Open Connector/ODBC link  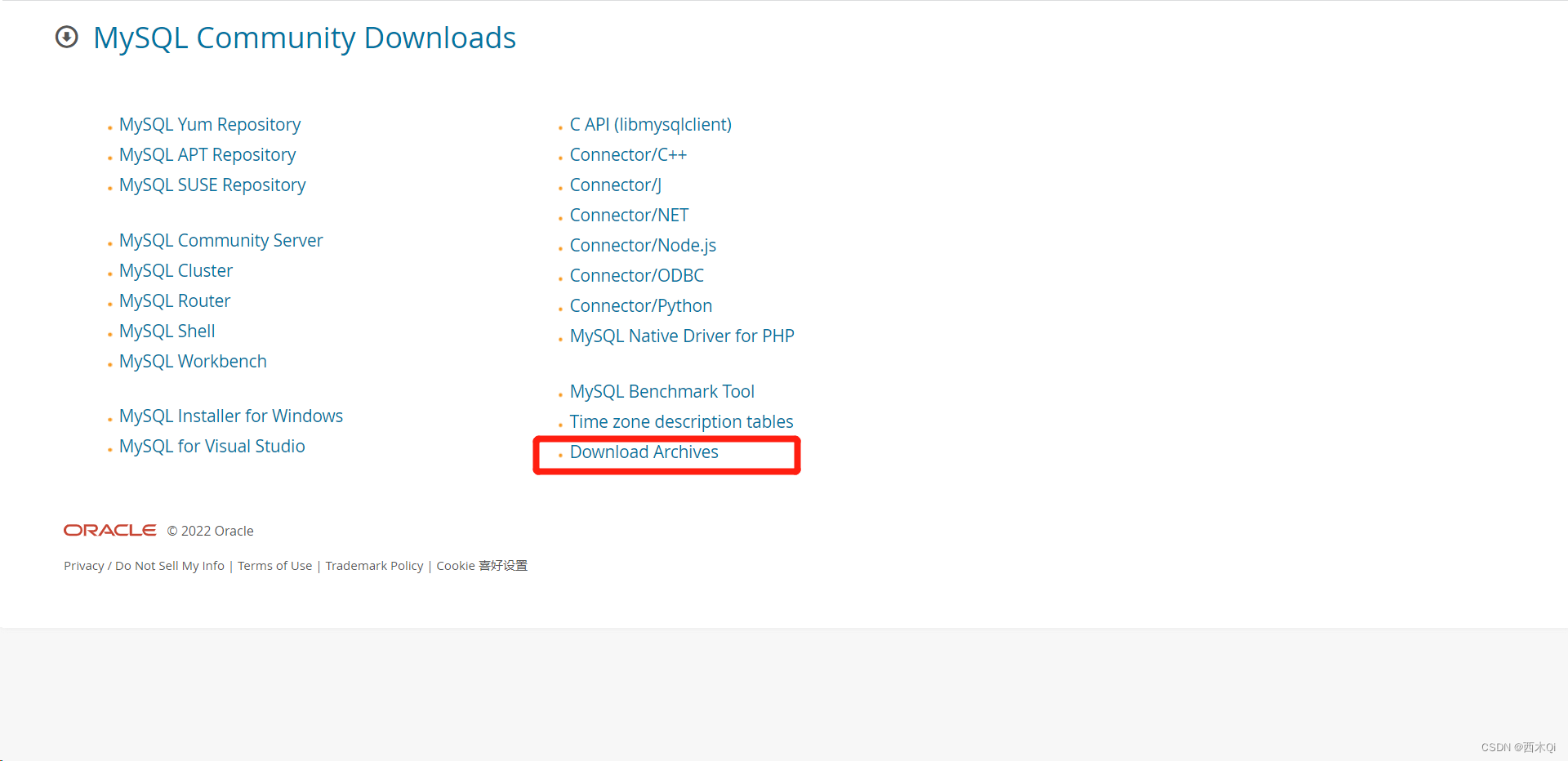click(x=637, y=276)
